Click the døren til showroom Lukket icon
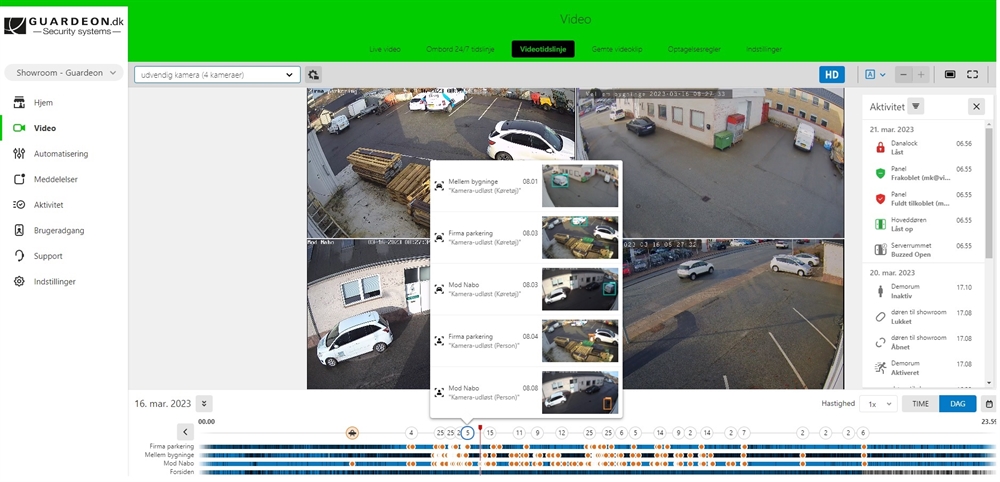Image resolution: width=1000 pixels, height=482 pixels. tap(881, 316)
